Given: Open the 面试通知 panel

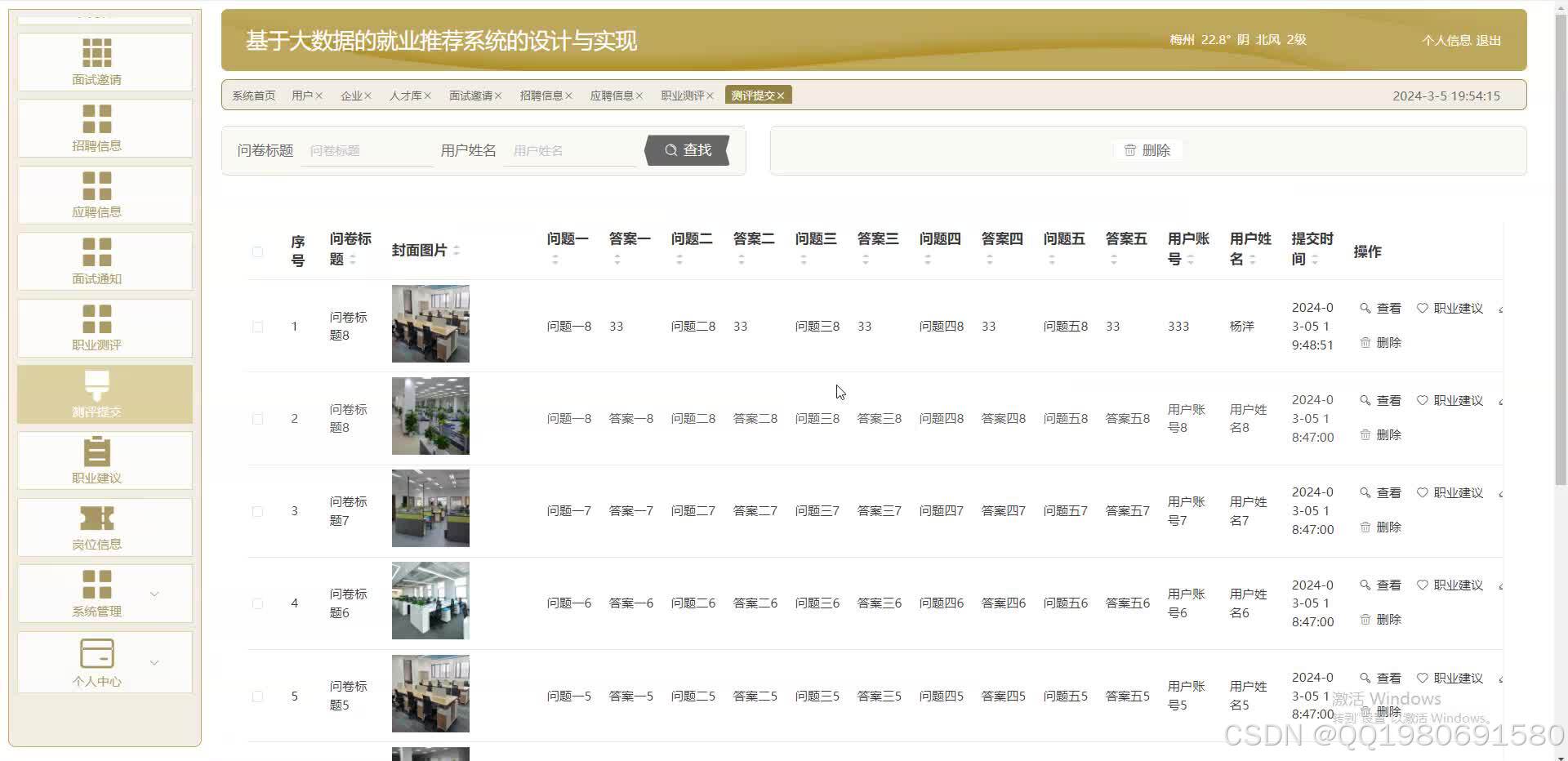Looking at the screenshot, I should click(97, 261).
